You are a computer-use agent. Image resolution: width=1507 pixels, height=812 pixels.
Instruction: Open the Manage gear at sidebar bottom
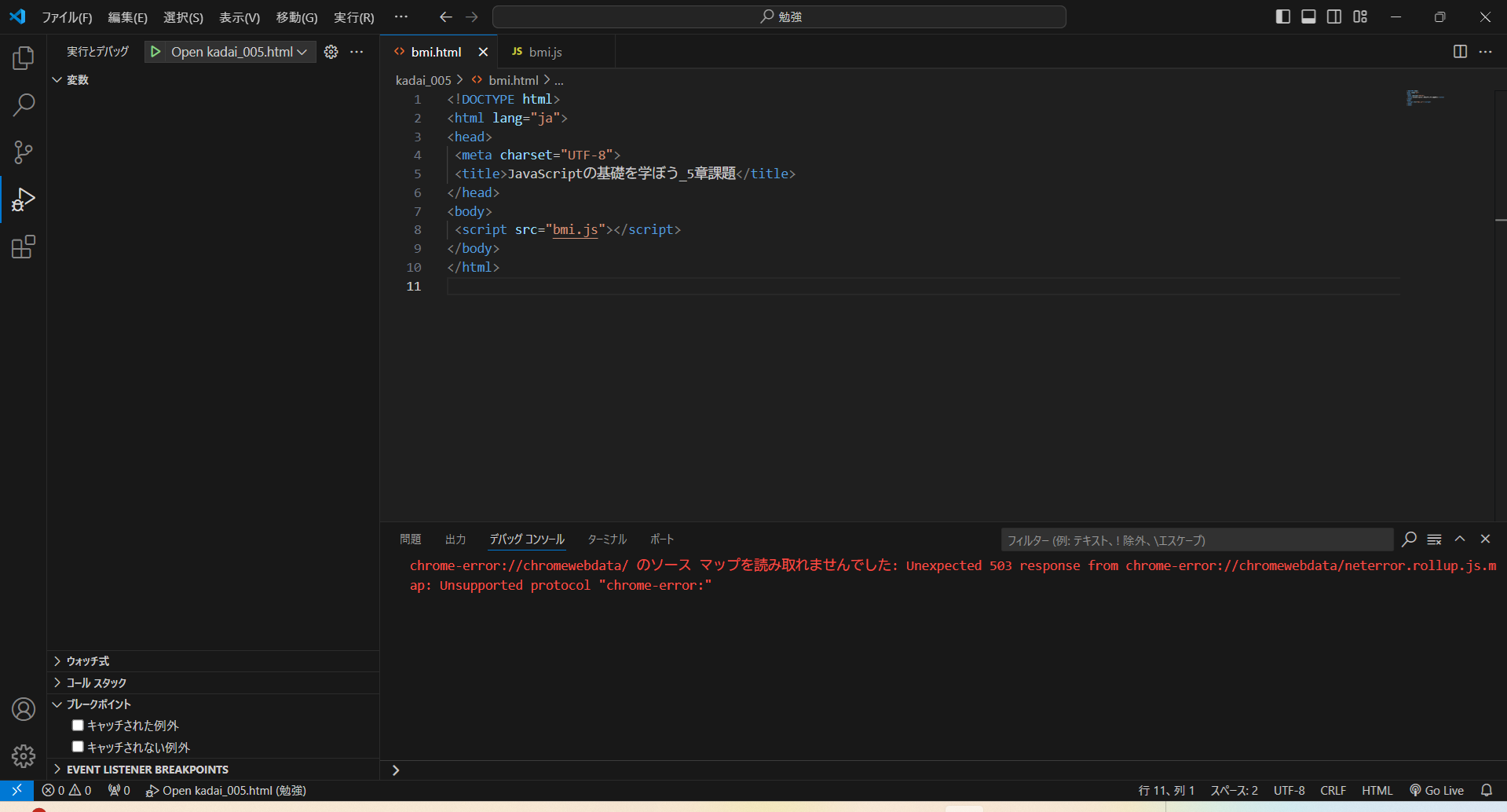click(24, 756)
